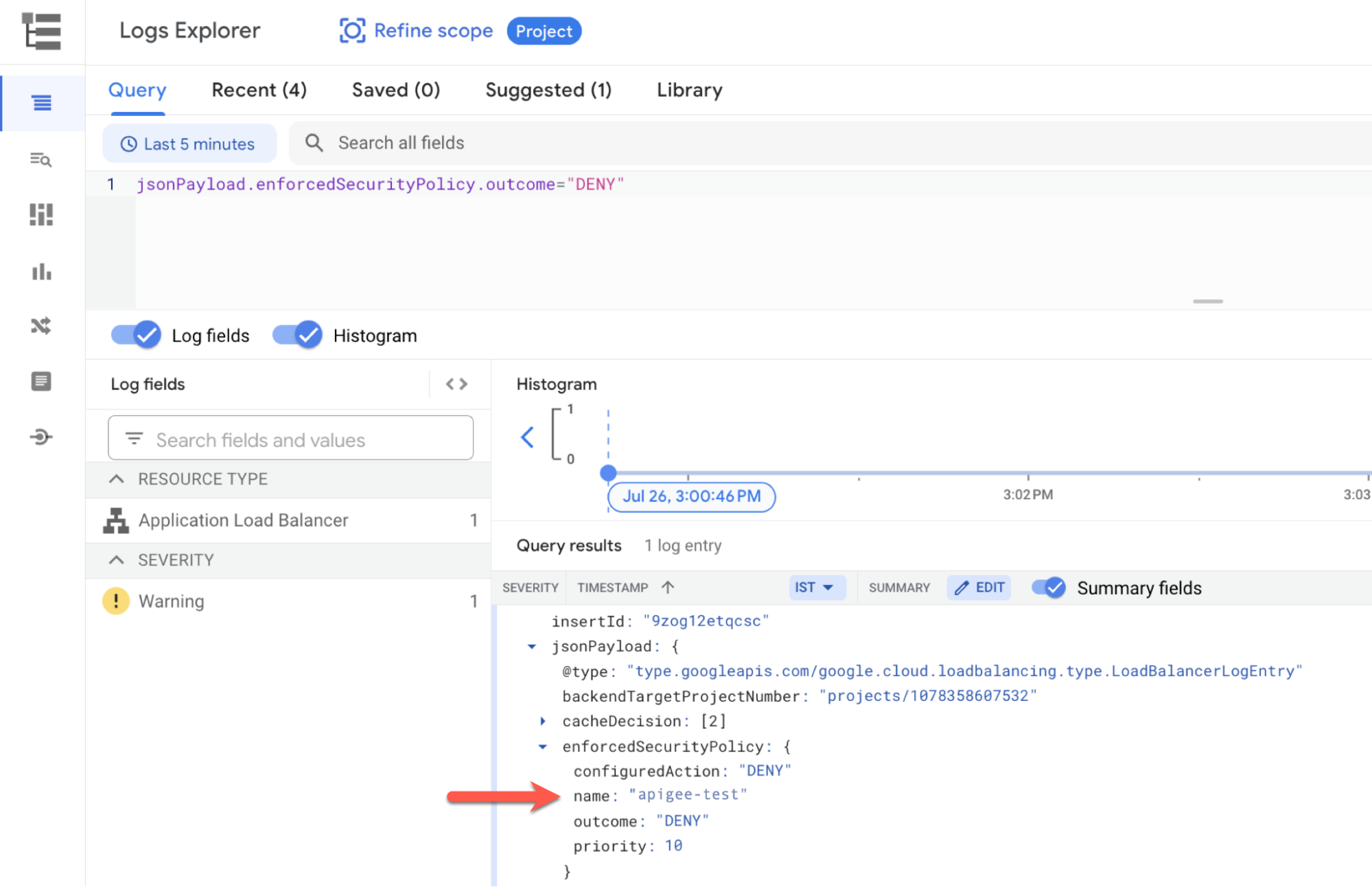
Task: Open the Log Analytics search icon in sidebar
Action: point(41,159)
